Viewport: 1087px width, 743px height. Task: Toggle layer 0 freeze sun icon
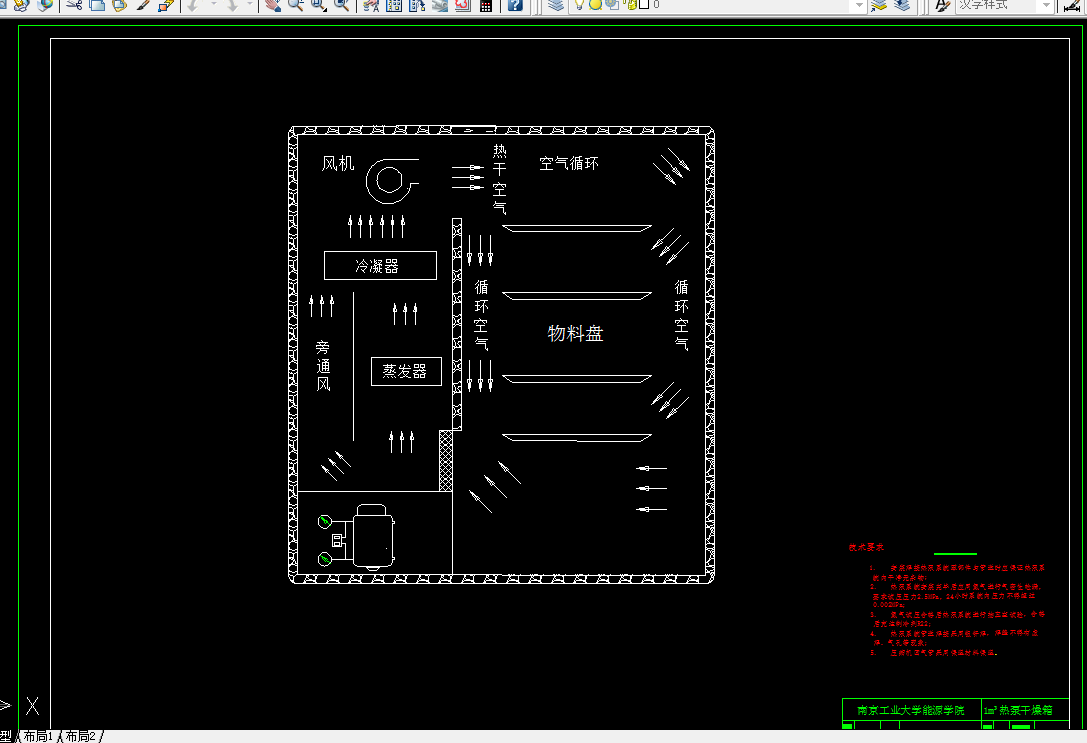(x=595, y=4)
